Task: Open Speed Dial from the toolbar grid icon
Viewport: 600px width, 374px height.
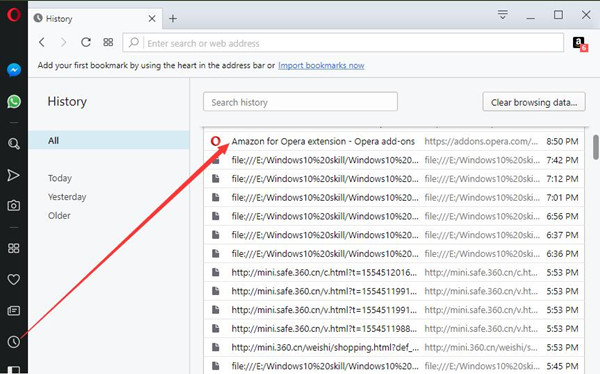Action: point(108,42)
